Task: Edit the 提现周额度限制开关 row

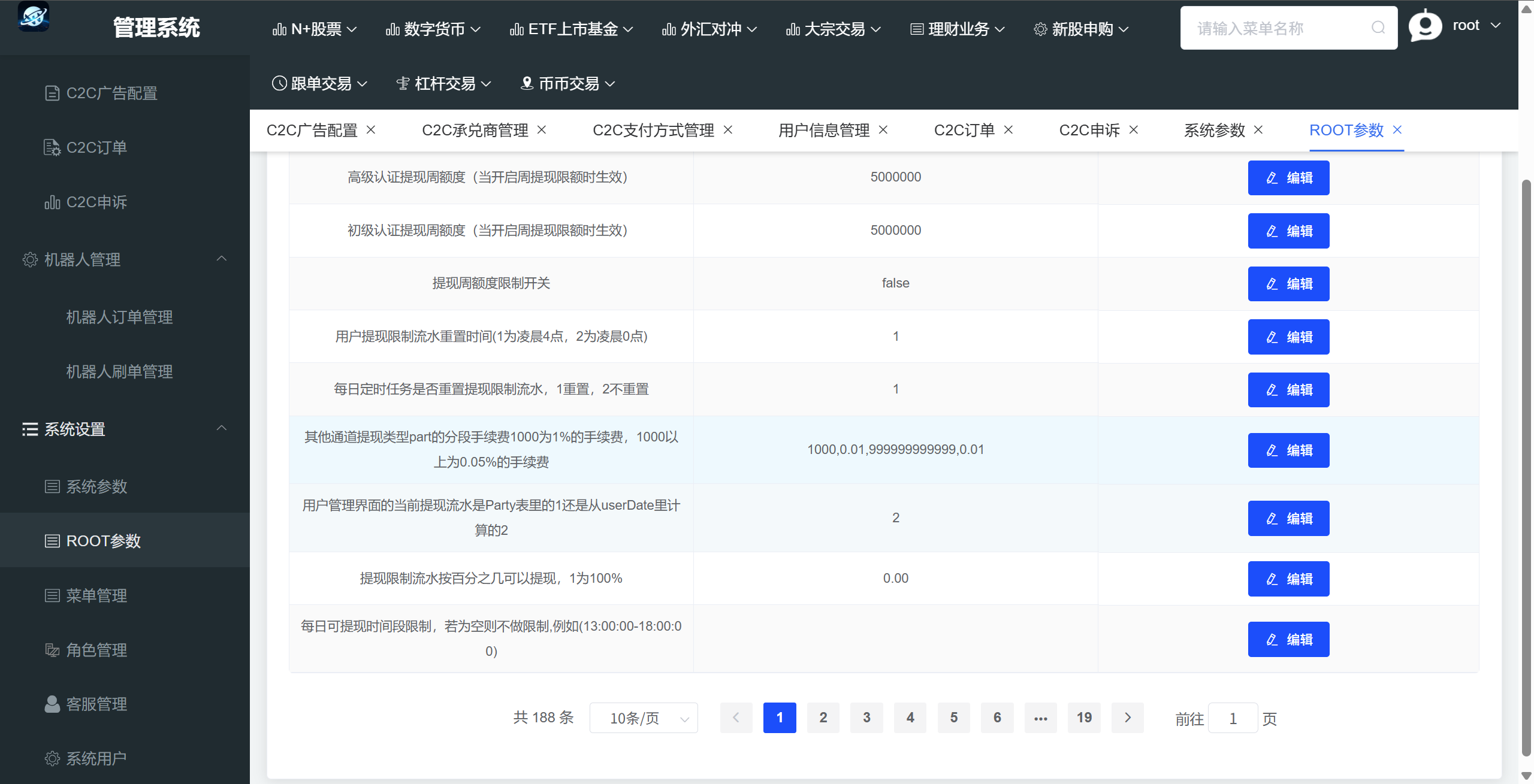Action: coord(1288,284)
